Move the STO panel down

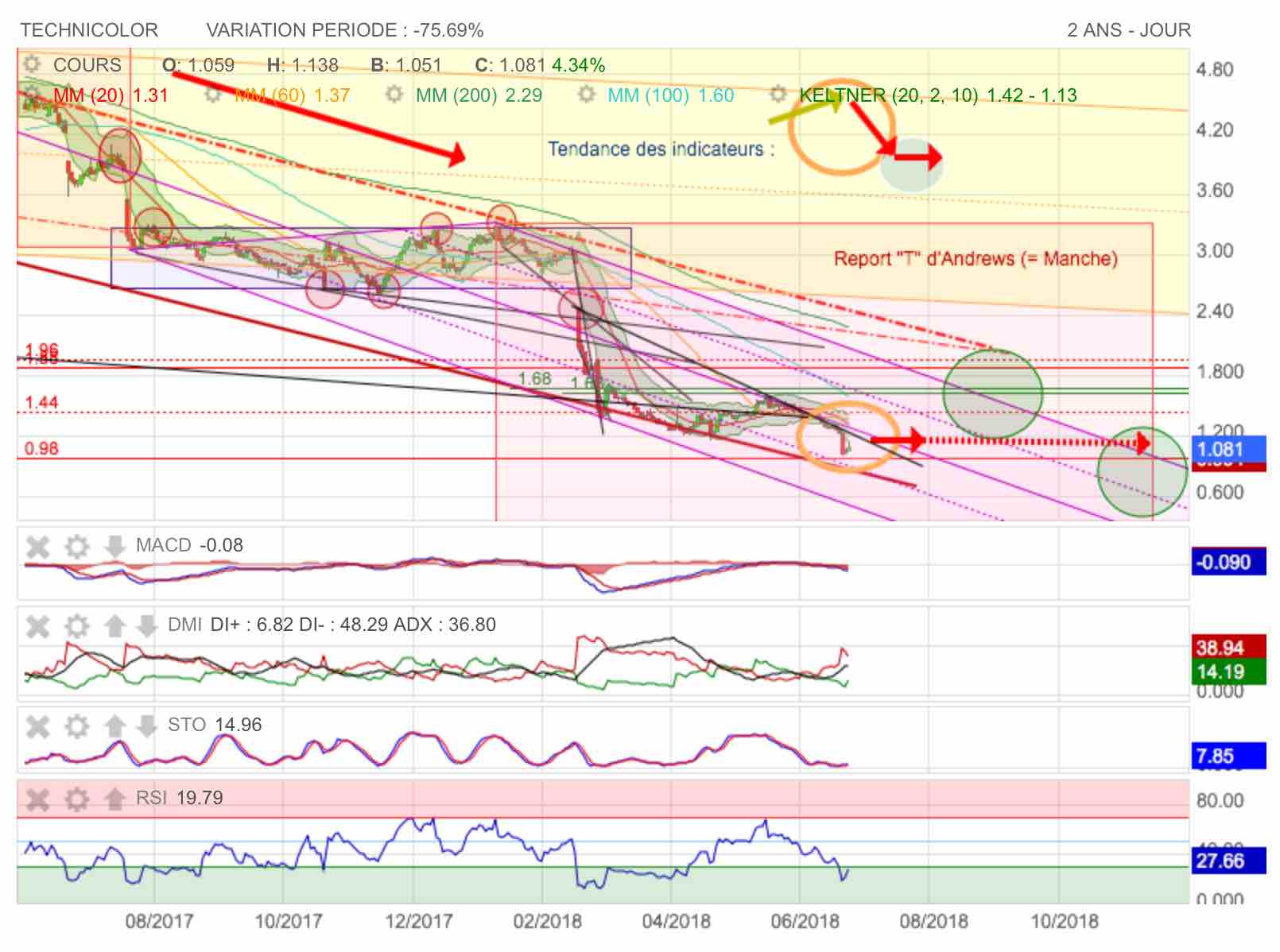146,726
